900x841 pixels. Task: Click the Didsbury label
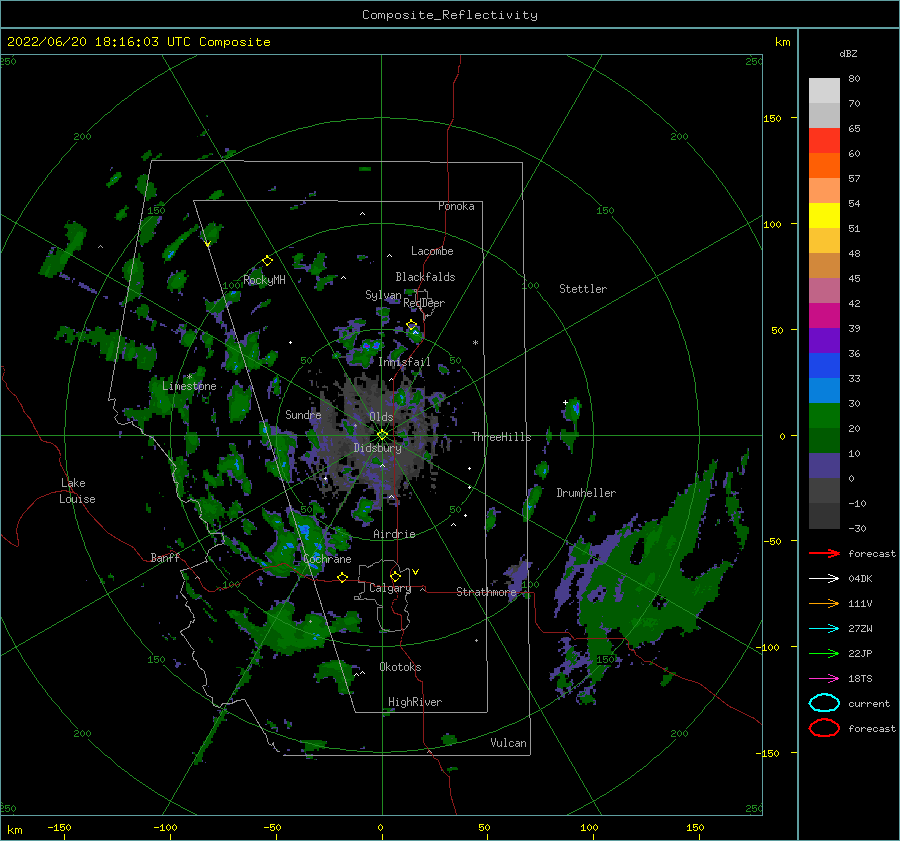[377, 448]
